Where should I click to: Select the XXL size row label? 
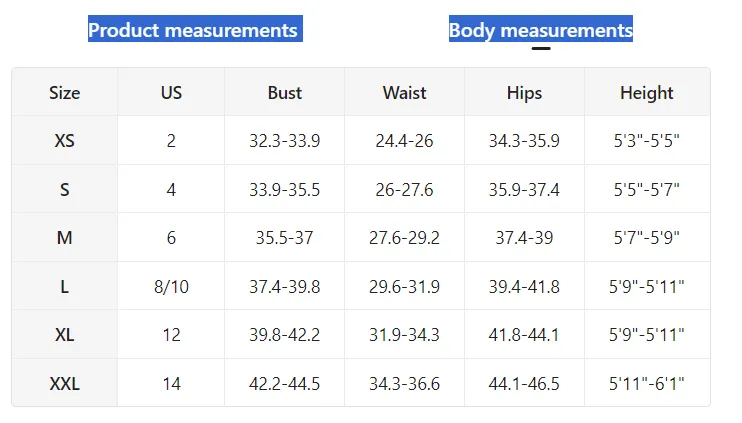tap(64, 384)
